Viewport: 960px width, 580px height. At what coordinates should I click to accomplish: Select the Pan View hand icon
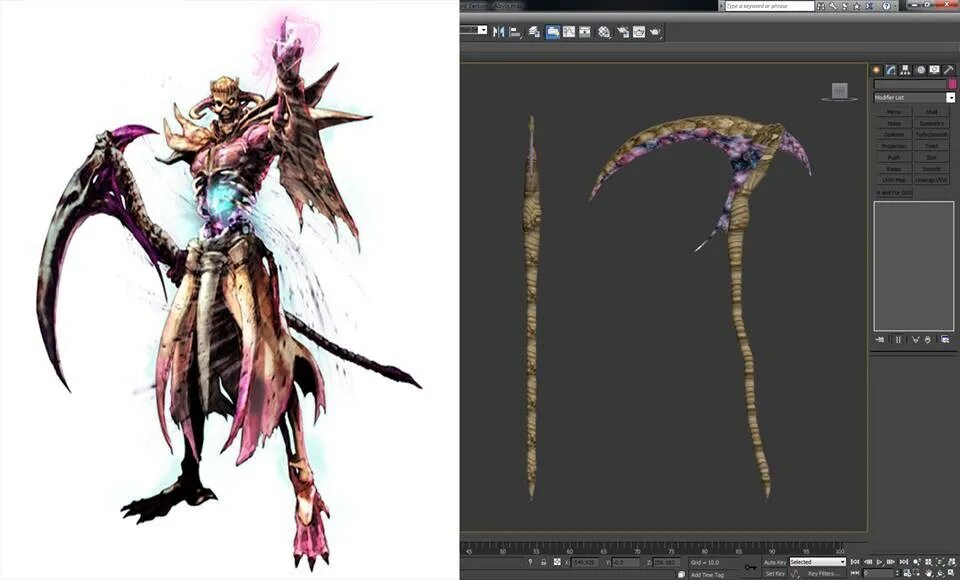click(x=928, y=573)
